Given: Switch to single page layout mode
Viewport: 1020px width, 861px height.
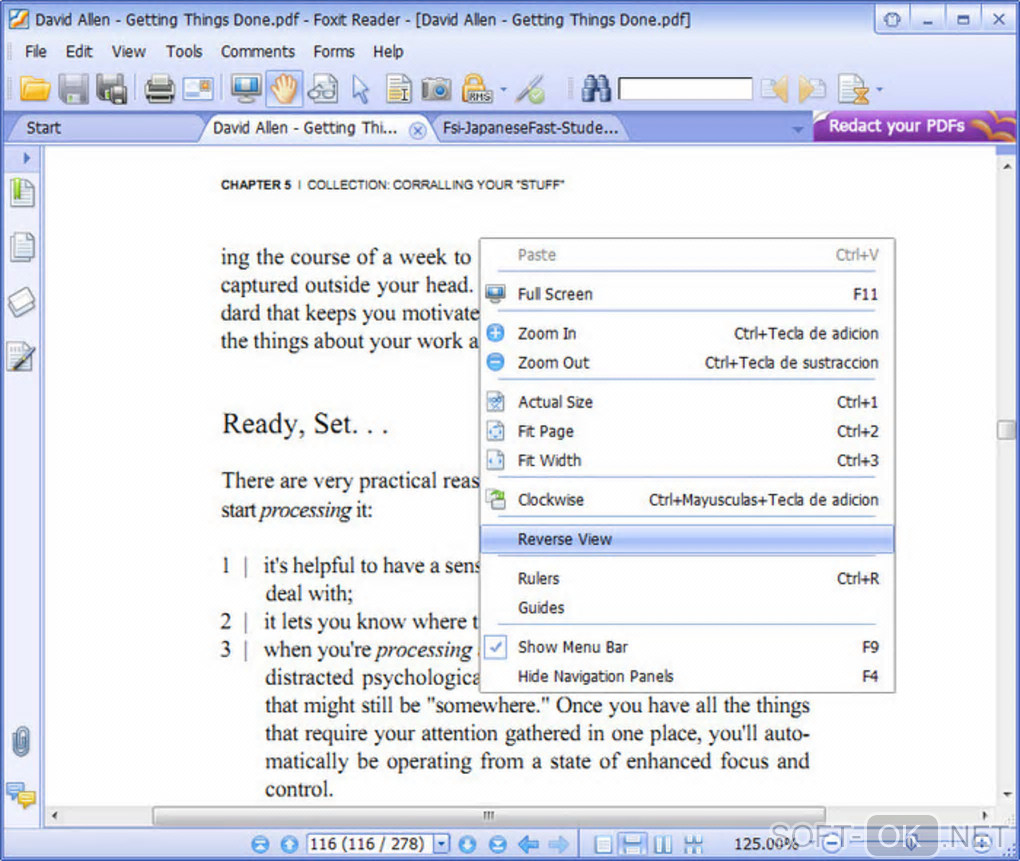Looking at the screenshot, I should [603, 844].
